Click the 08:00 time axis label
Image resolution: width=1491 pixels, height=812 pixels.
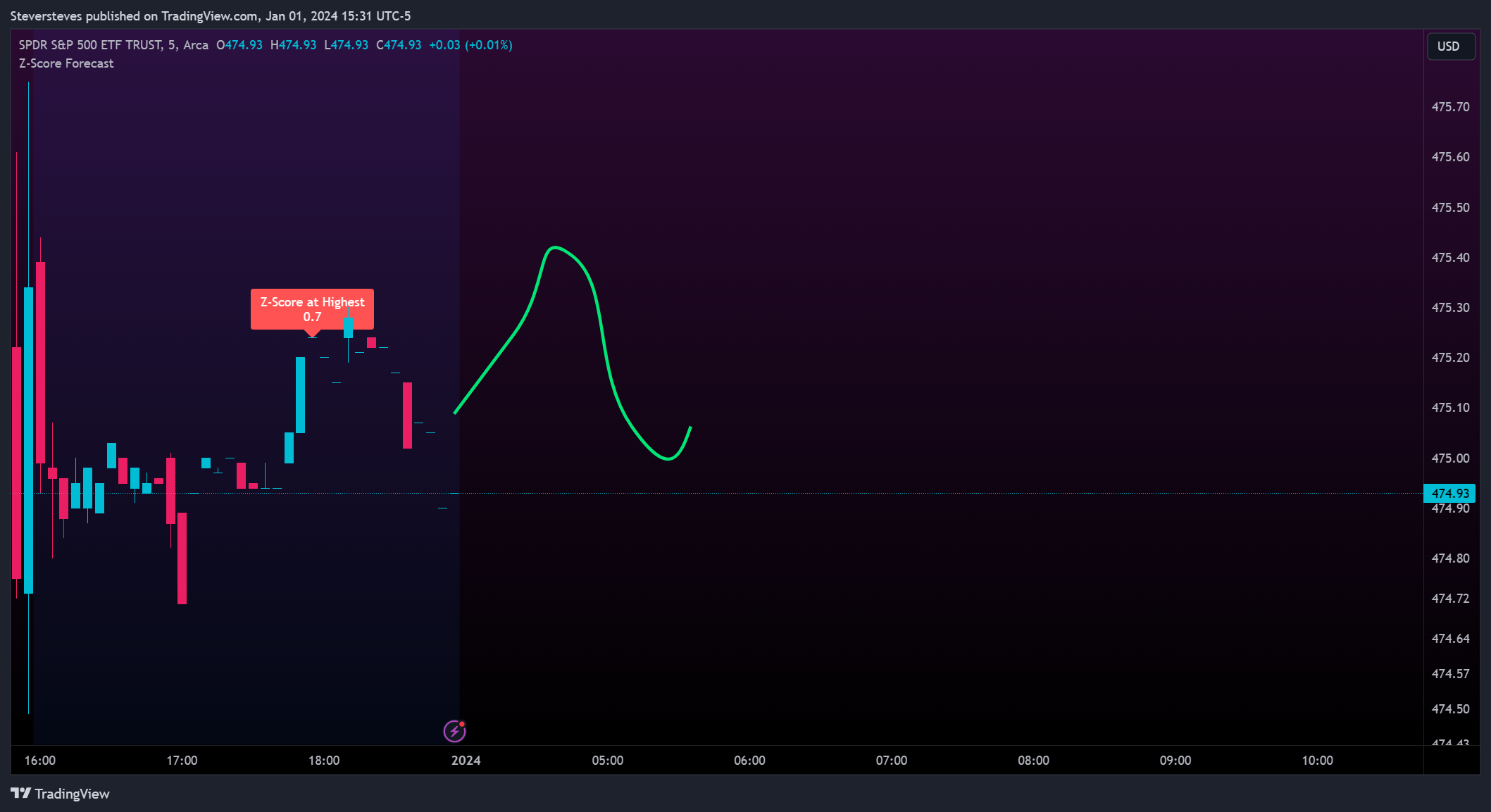pyautogui.click(x=1033, y=761)
